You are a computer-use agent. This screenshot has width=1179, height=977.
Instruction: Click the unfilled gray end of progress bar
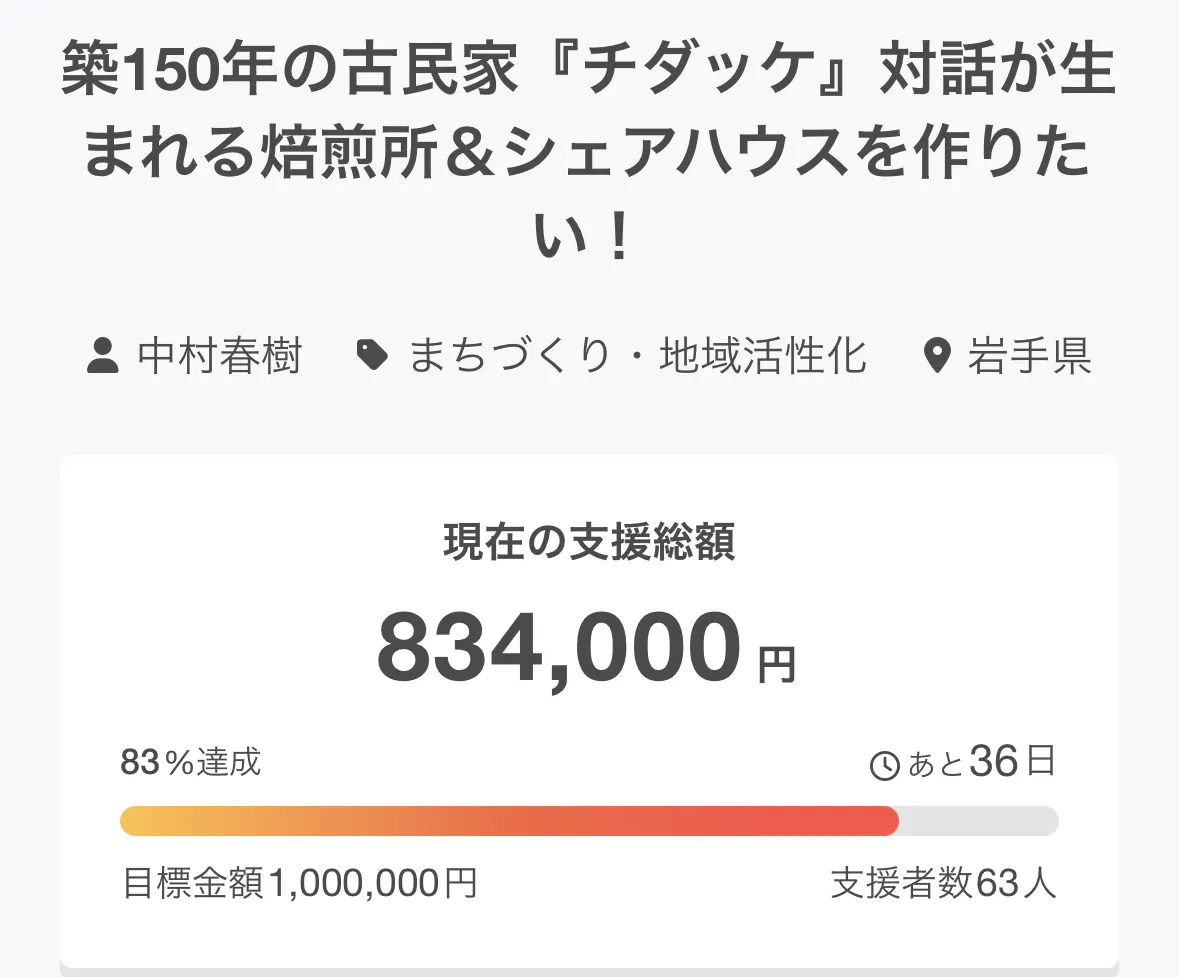[x=978, y=821]
